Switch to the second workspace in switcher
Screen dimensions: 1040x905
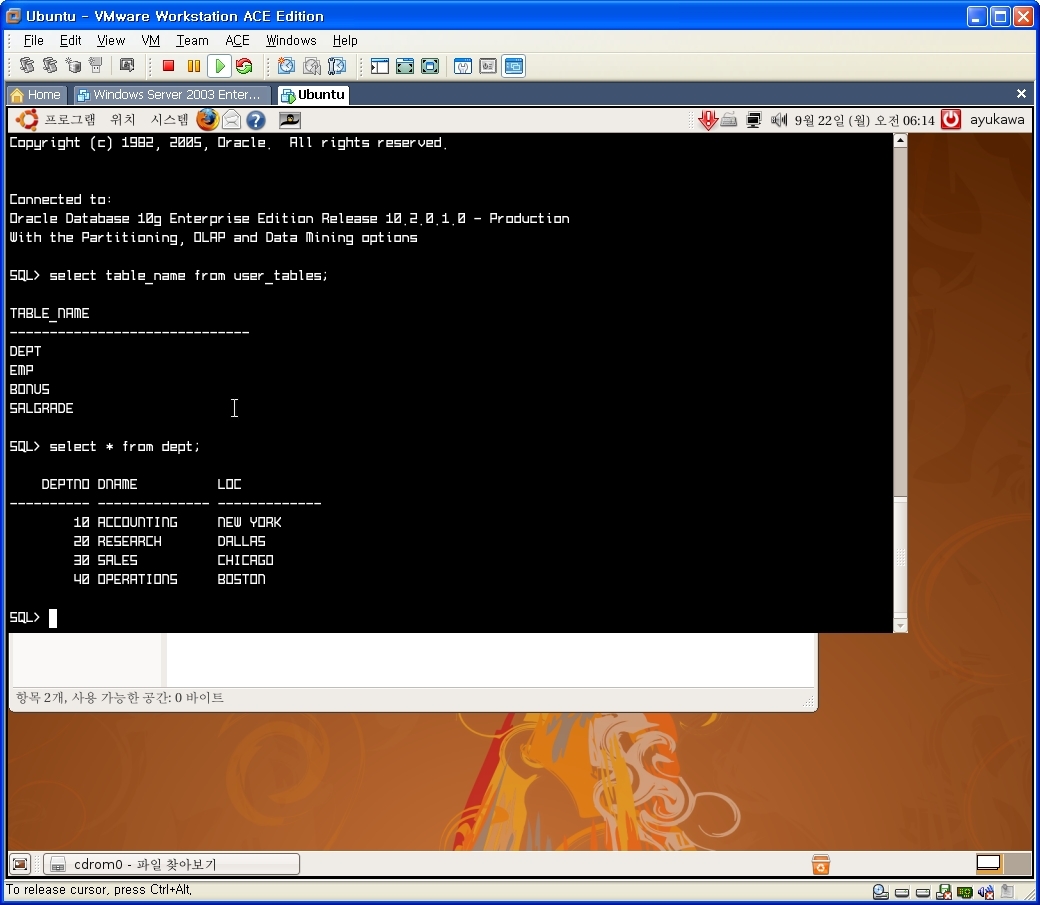tap(1015, 863)
